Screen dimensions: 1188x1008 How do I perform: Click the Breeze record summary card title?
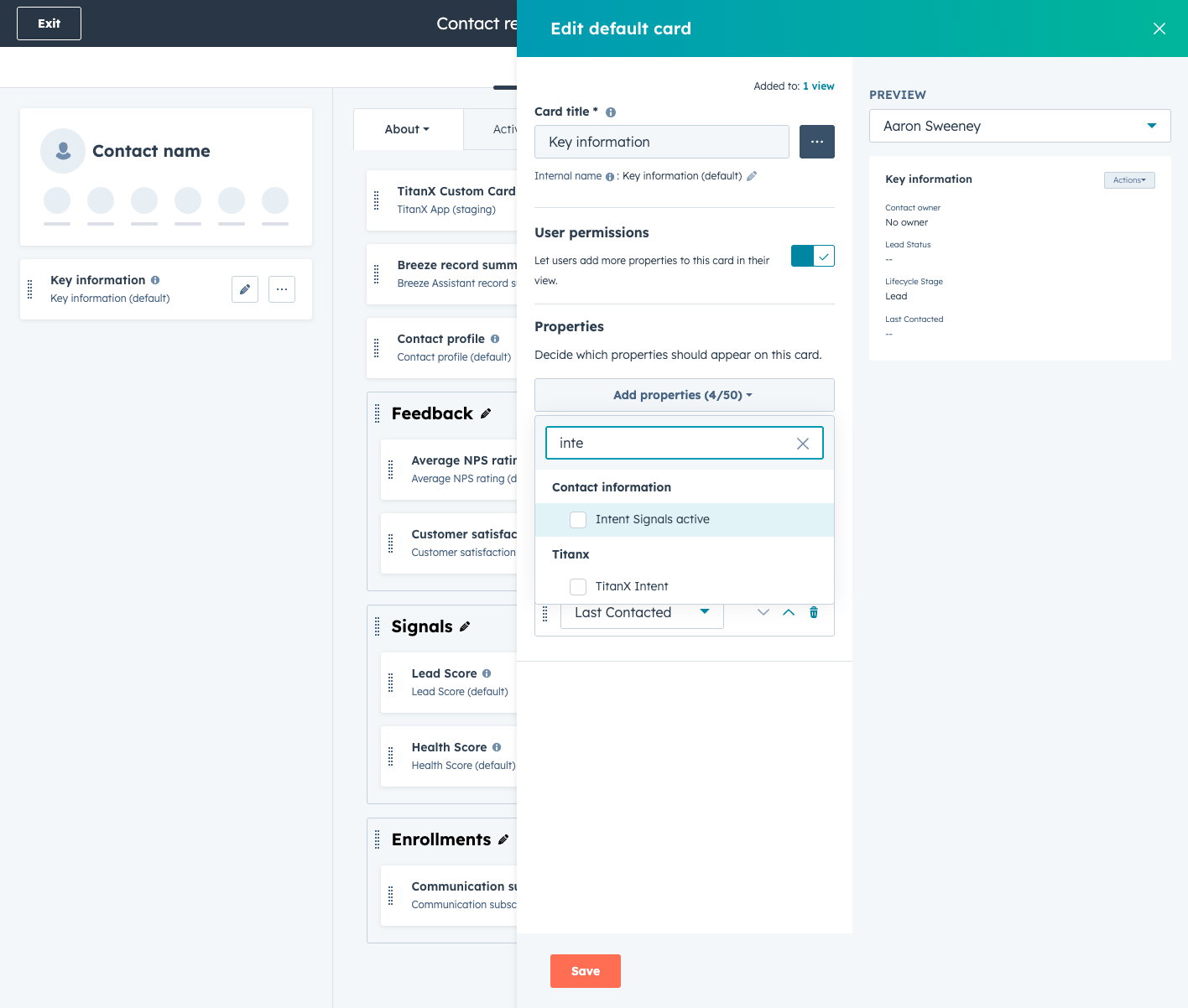click(x=457, y=265)
